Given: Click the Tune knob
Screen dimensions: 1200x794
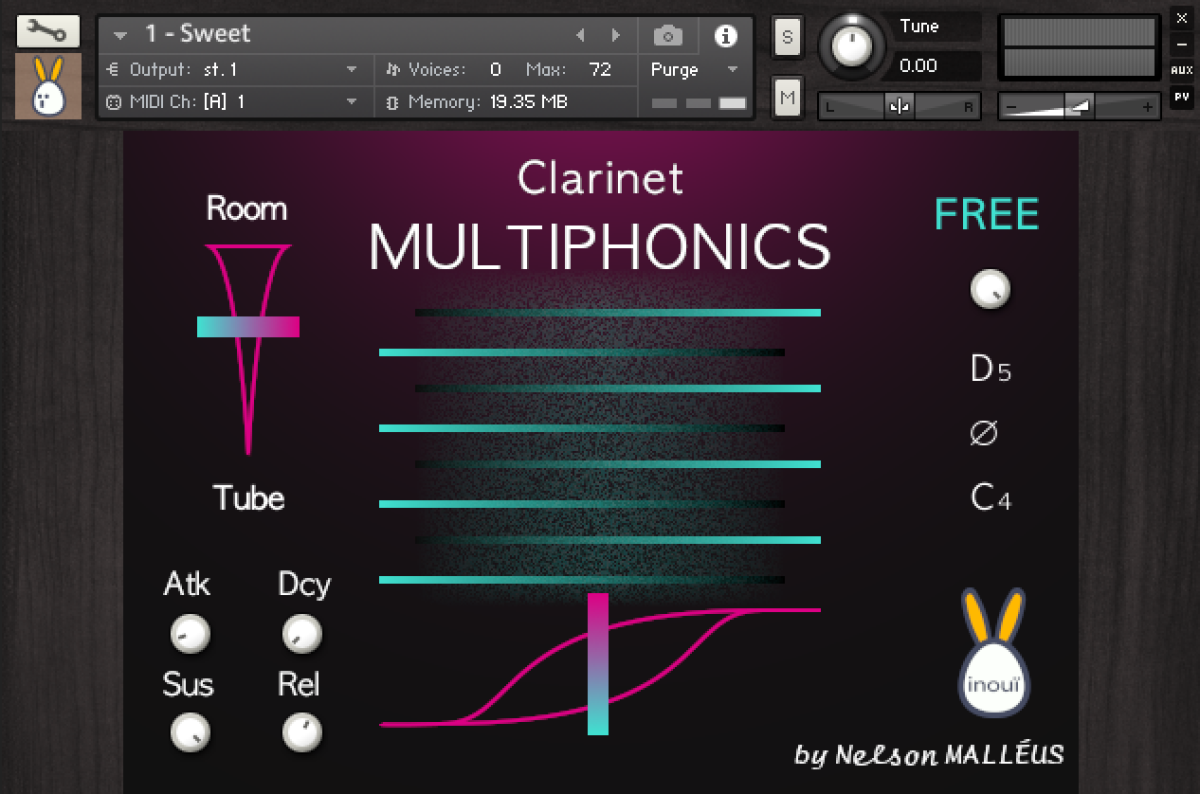Looking at the screenshot, I should click(x=851, y=45).
